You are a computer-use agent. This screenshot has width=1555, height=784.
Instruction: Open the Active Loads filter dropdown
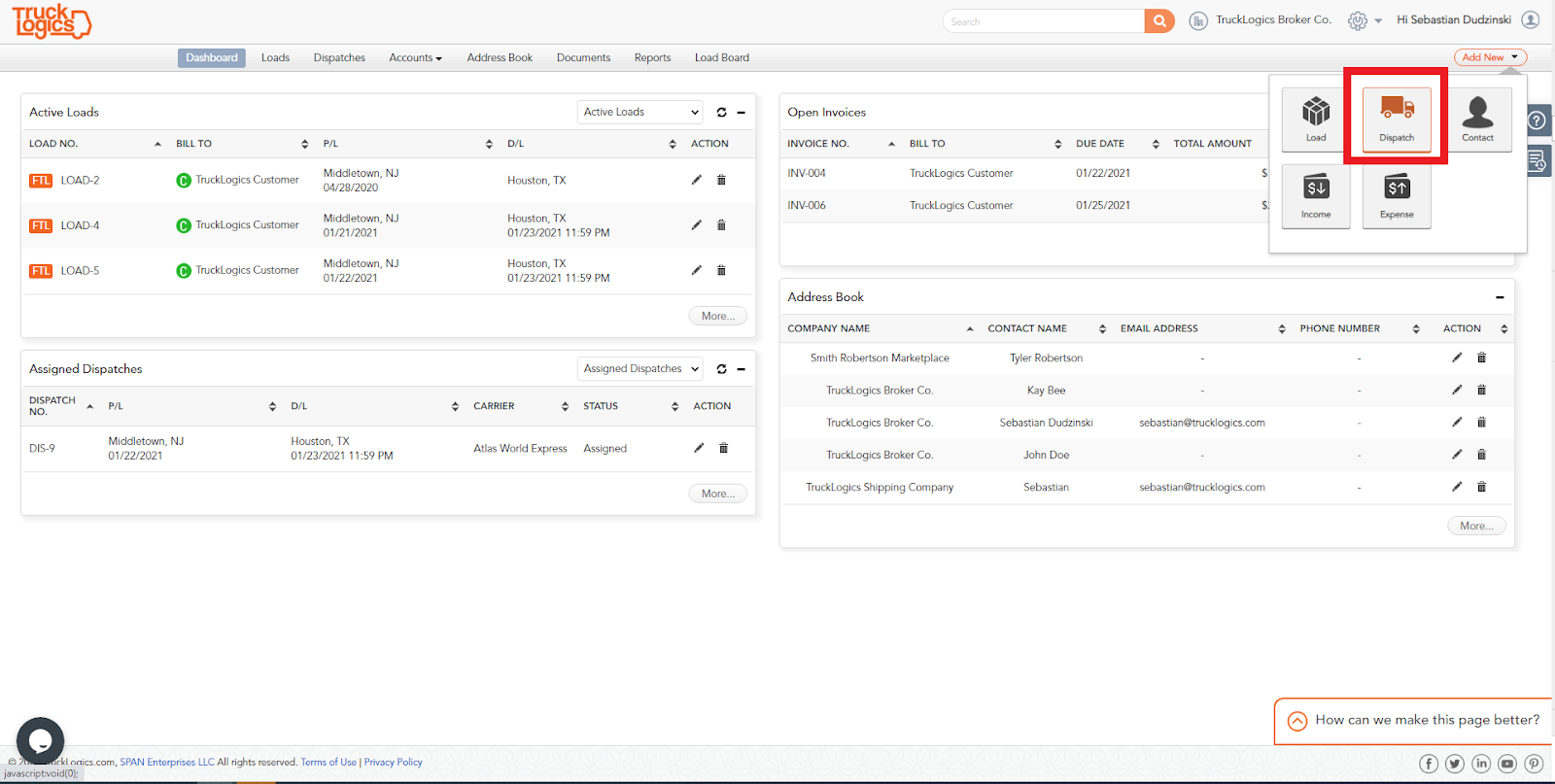tap(639, 113)
